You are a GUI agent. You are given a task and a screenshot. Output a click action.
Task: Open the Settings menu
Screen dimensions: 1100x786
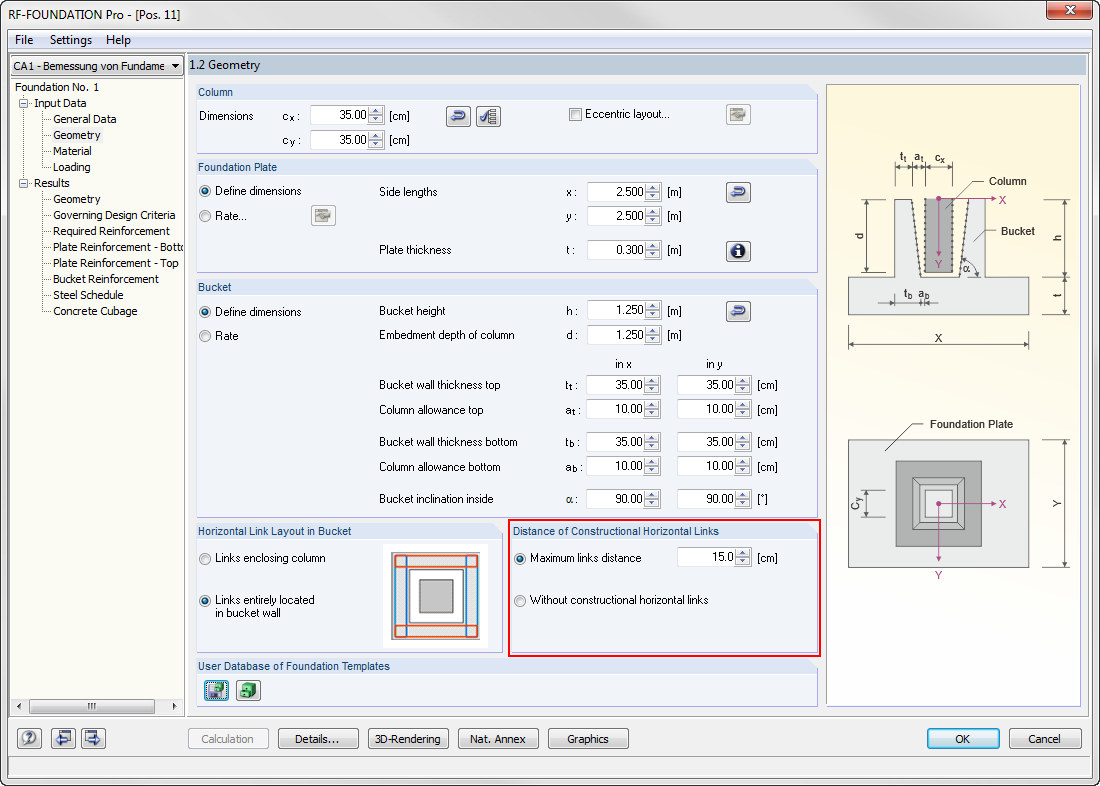coord(70,40)
